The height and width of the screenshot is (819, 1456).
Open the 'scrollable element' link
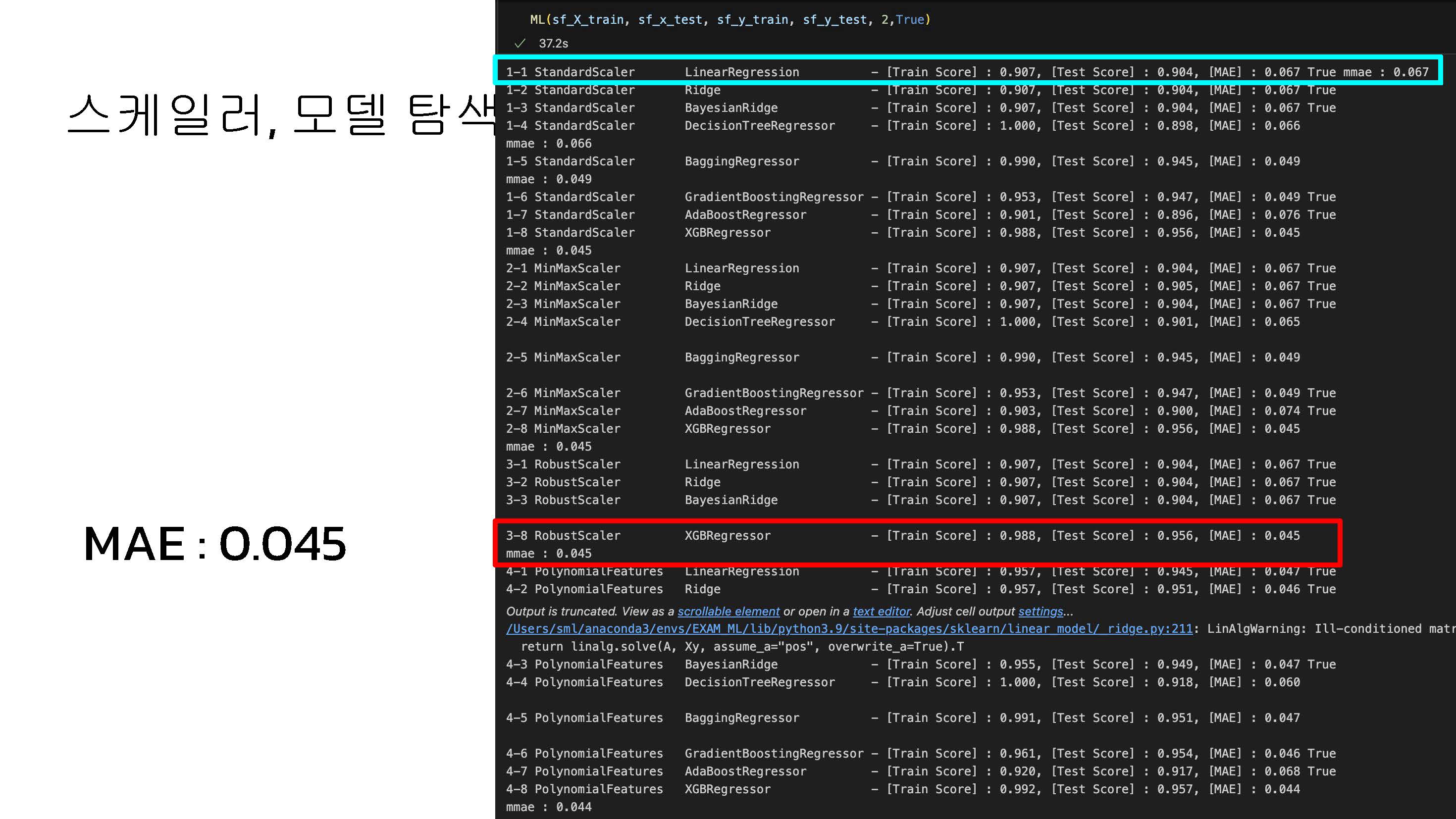(728, 611)
